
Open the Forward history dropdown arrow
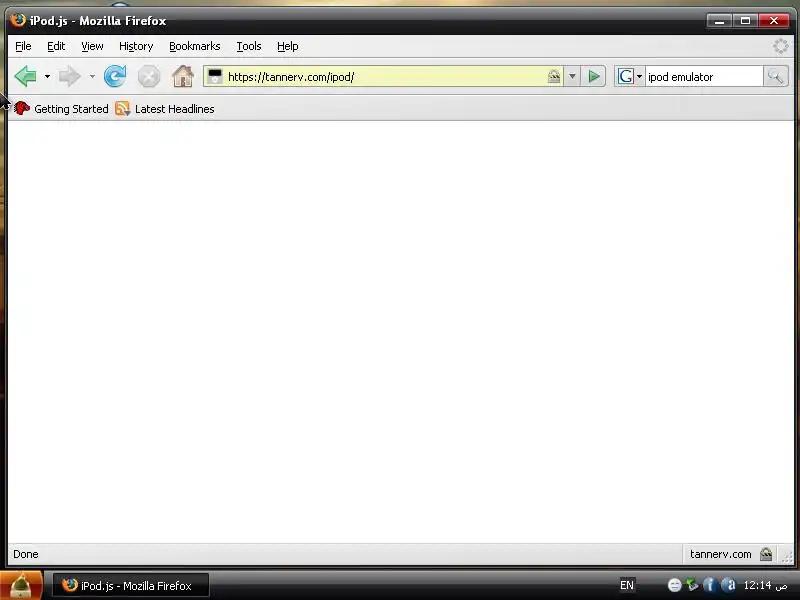(92, 77)
